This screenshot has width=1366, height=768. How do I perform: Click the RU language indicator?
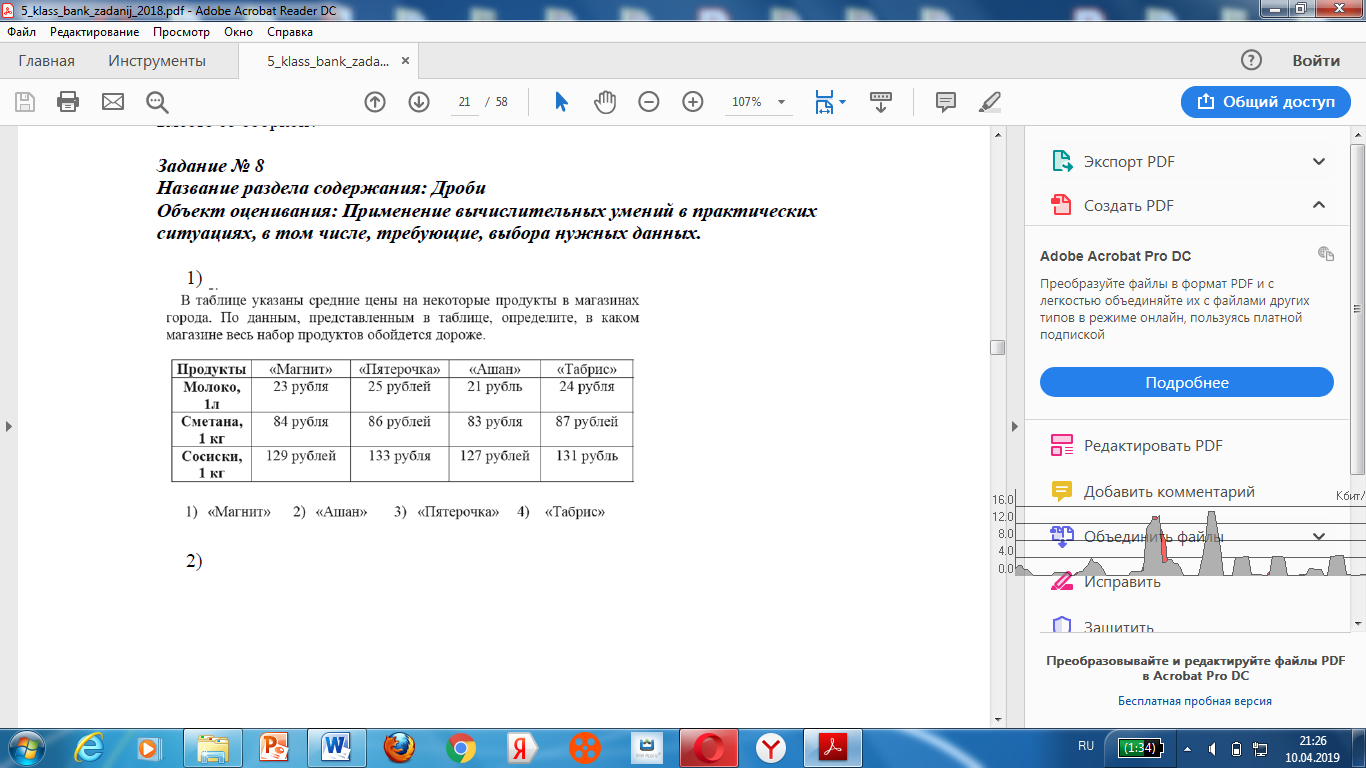click(x=1086, y=746)
